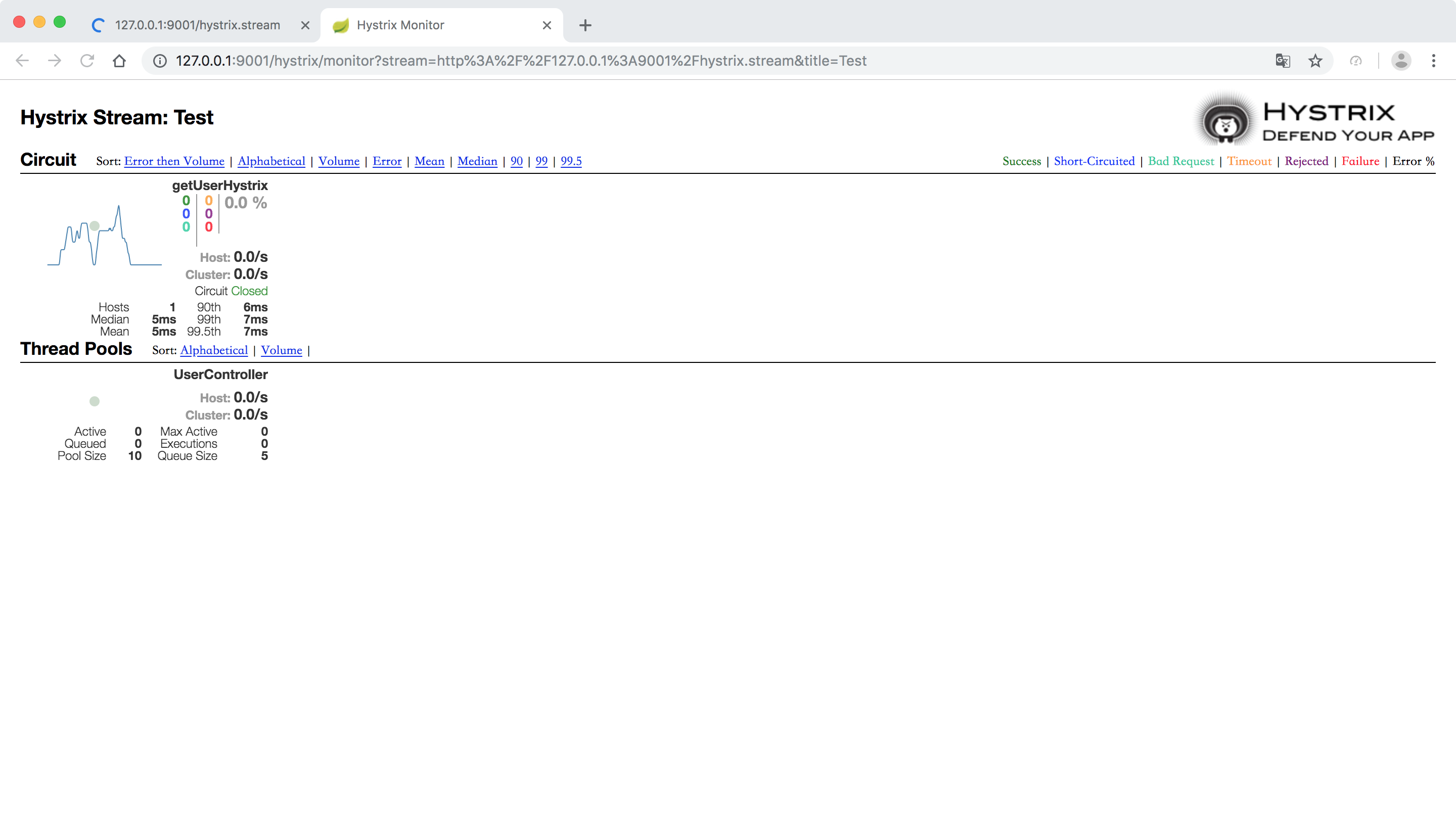The height and width of the screenshot is (834, 1456).
Task: Sort circuits by Error
Action: (x=387, y=162)
